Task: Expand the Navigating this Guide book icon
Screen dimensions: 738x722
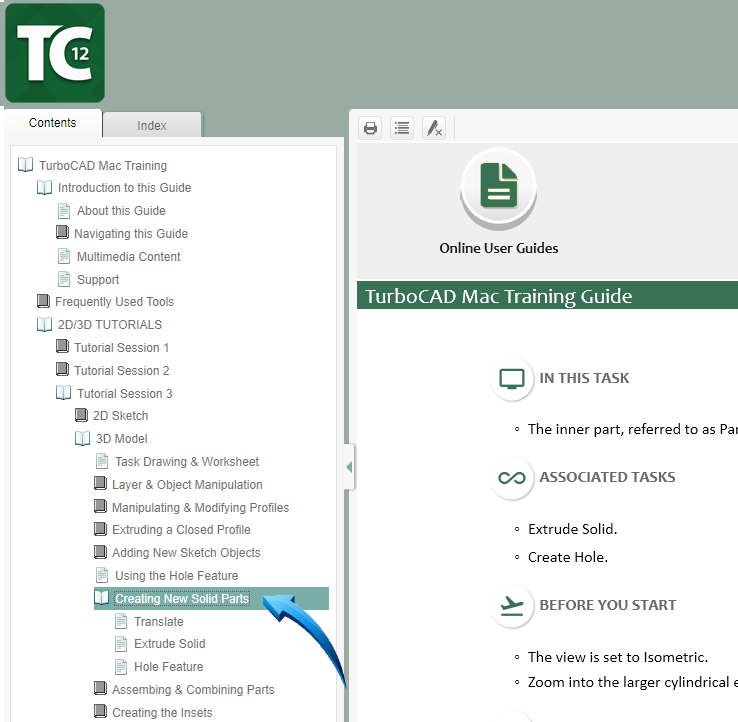Action: point(62,232)
